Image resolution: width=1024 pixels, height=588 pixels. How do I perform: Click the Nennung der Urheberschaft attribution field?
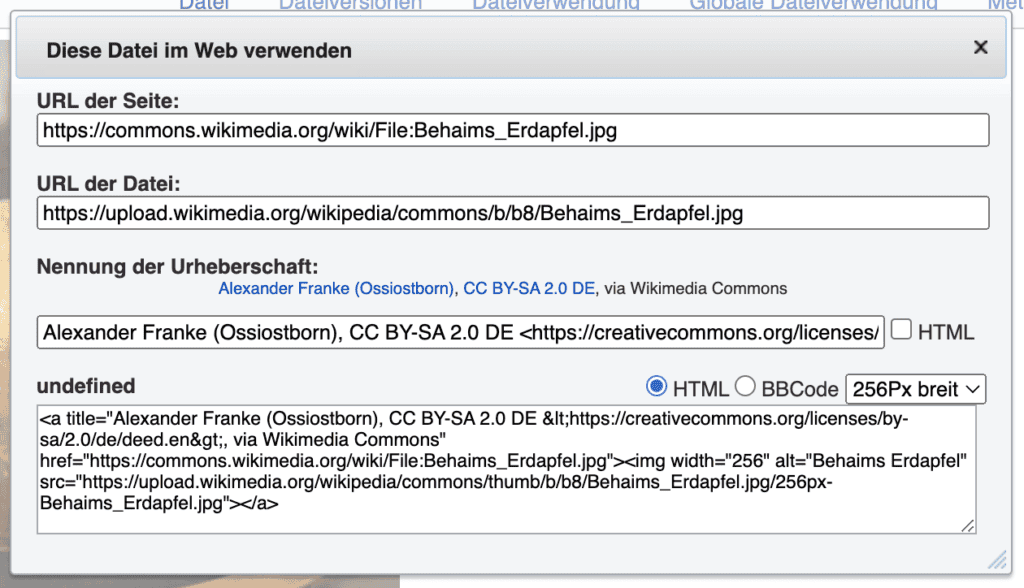(x=460, y=331)
